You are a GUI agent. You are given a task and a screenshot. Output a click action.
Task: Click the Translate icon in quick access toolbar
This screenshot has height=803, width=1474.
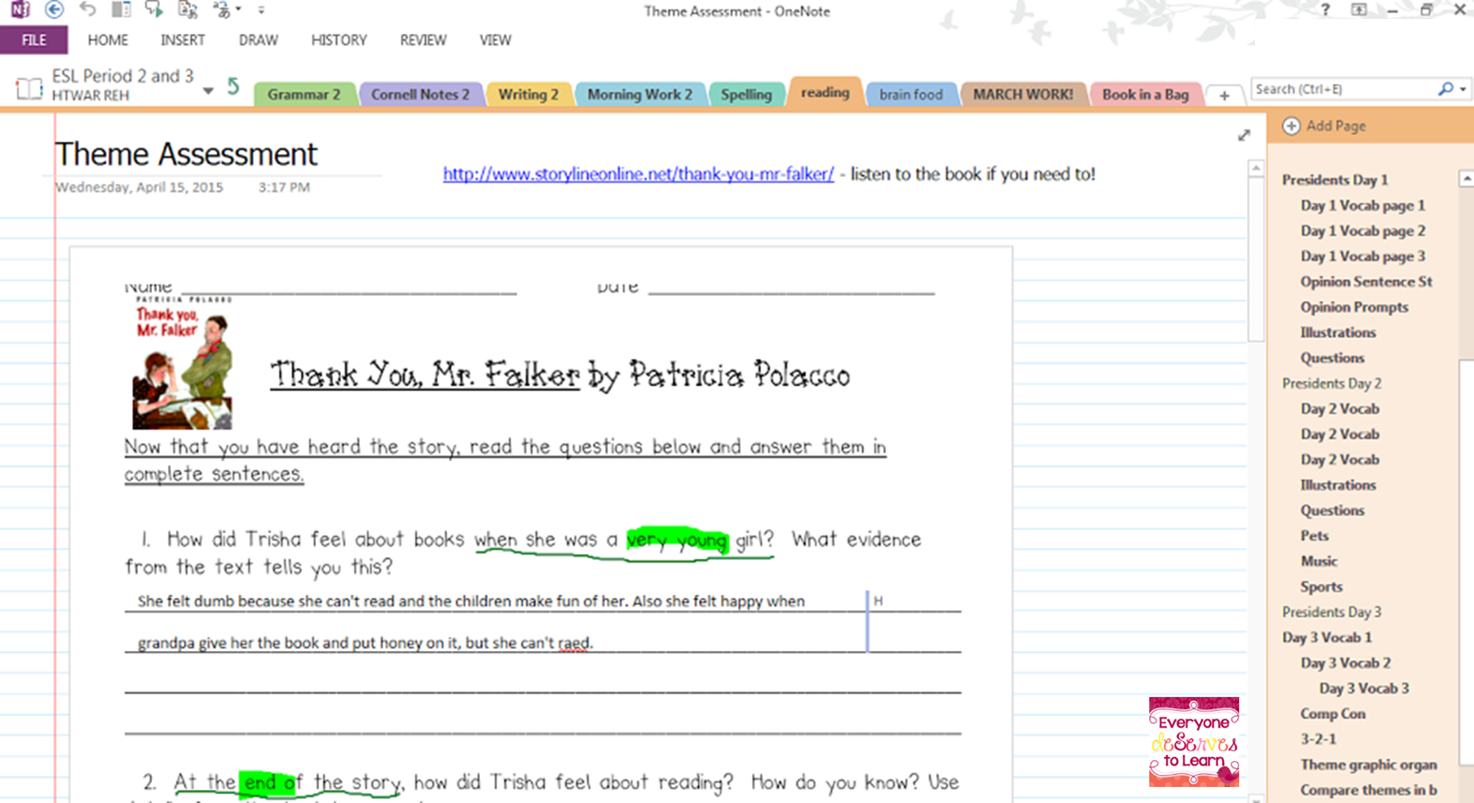(187, 10)
